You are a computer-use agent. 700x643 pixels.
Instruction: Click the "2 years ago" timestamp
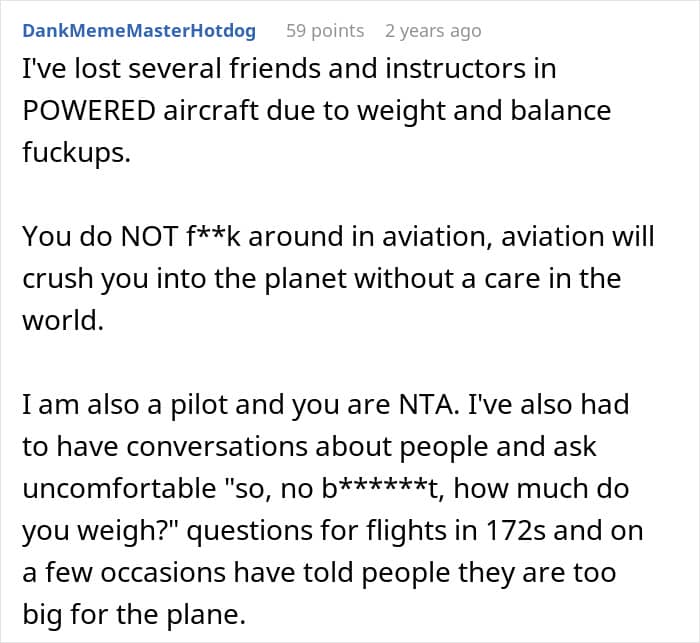[433, 31]
